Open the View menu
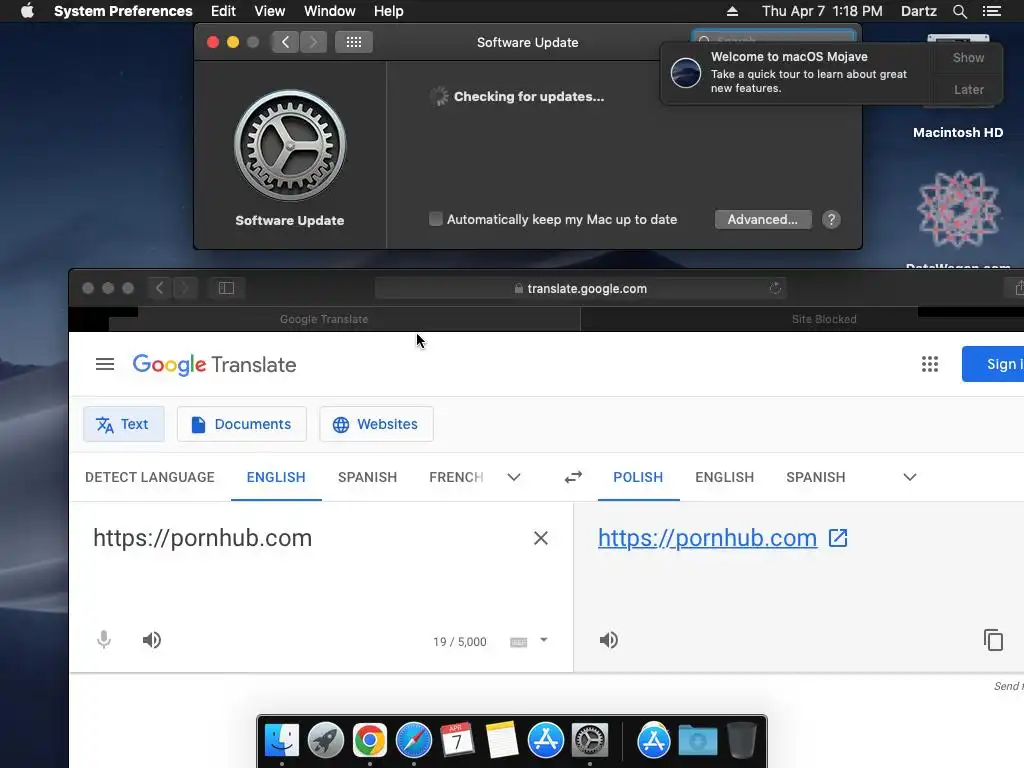Image resolution: width=1024 pixels, height=768 pixels. [x=270, y=11]
